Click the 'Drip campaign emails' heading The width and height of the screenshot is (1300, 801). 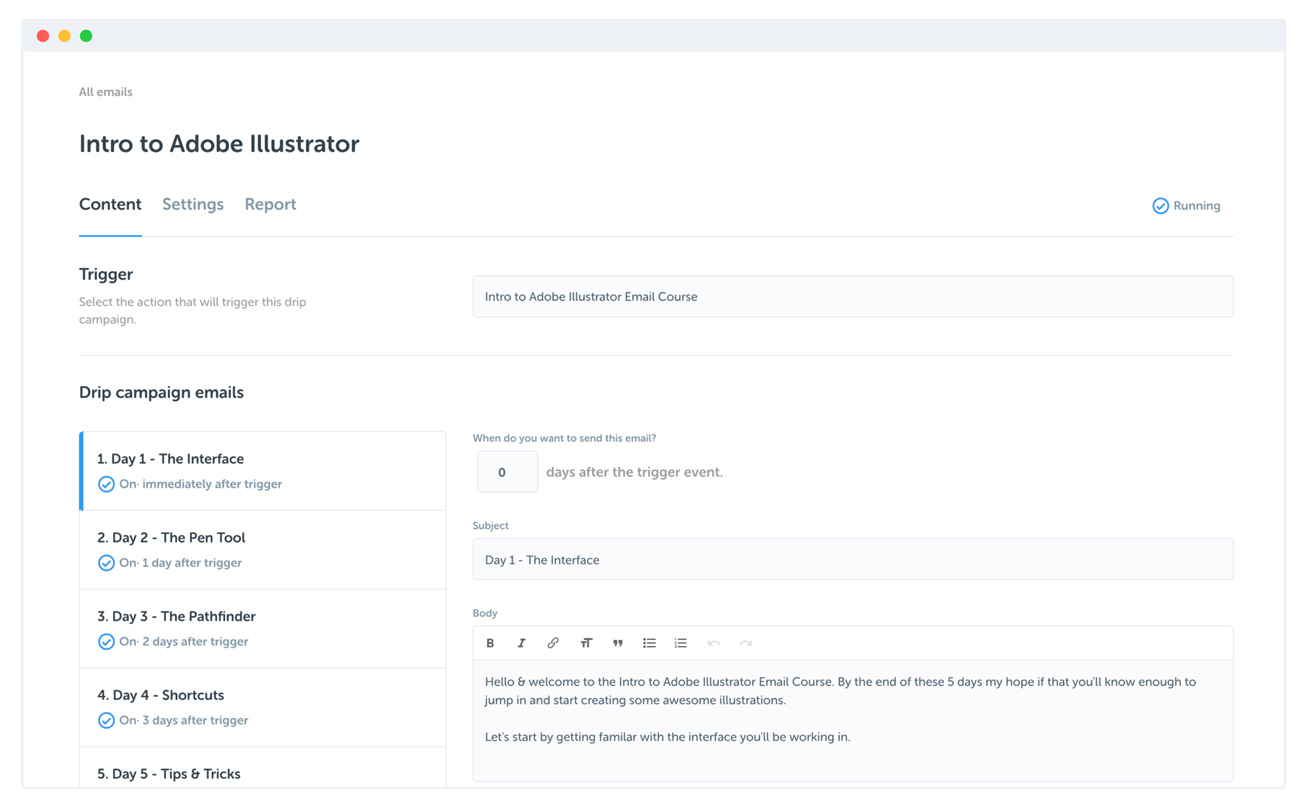[161, 393]
